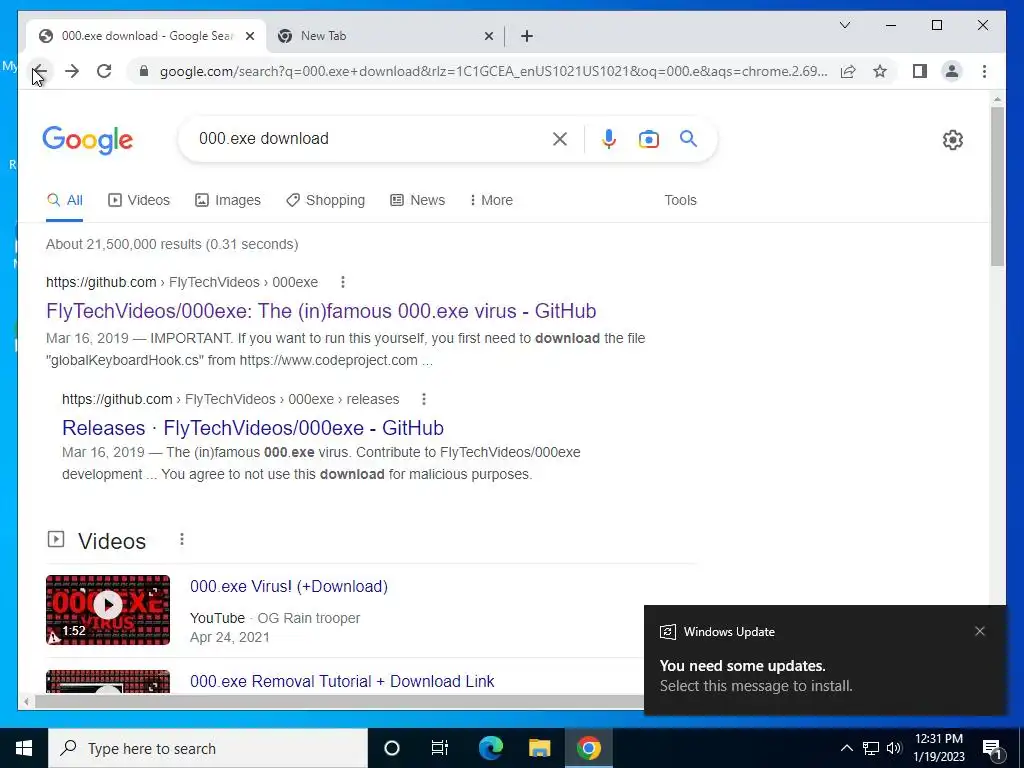
Task: Open File Explorer from the taskbar
Action: 539,748
